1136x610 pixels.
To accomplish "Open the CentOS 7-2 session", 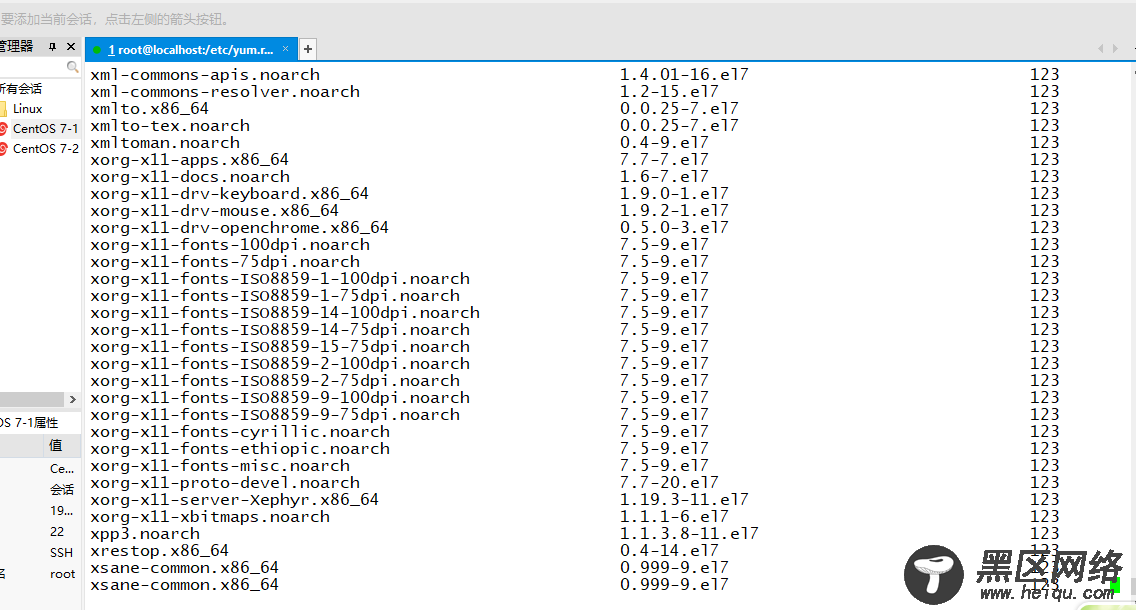I will [x=45, y=149].
